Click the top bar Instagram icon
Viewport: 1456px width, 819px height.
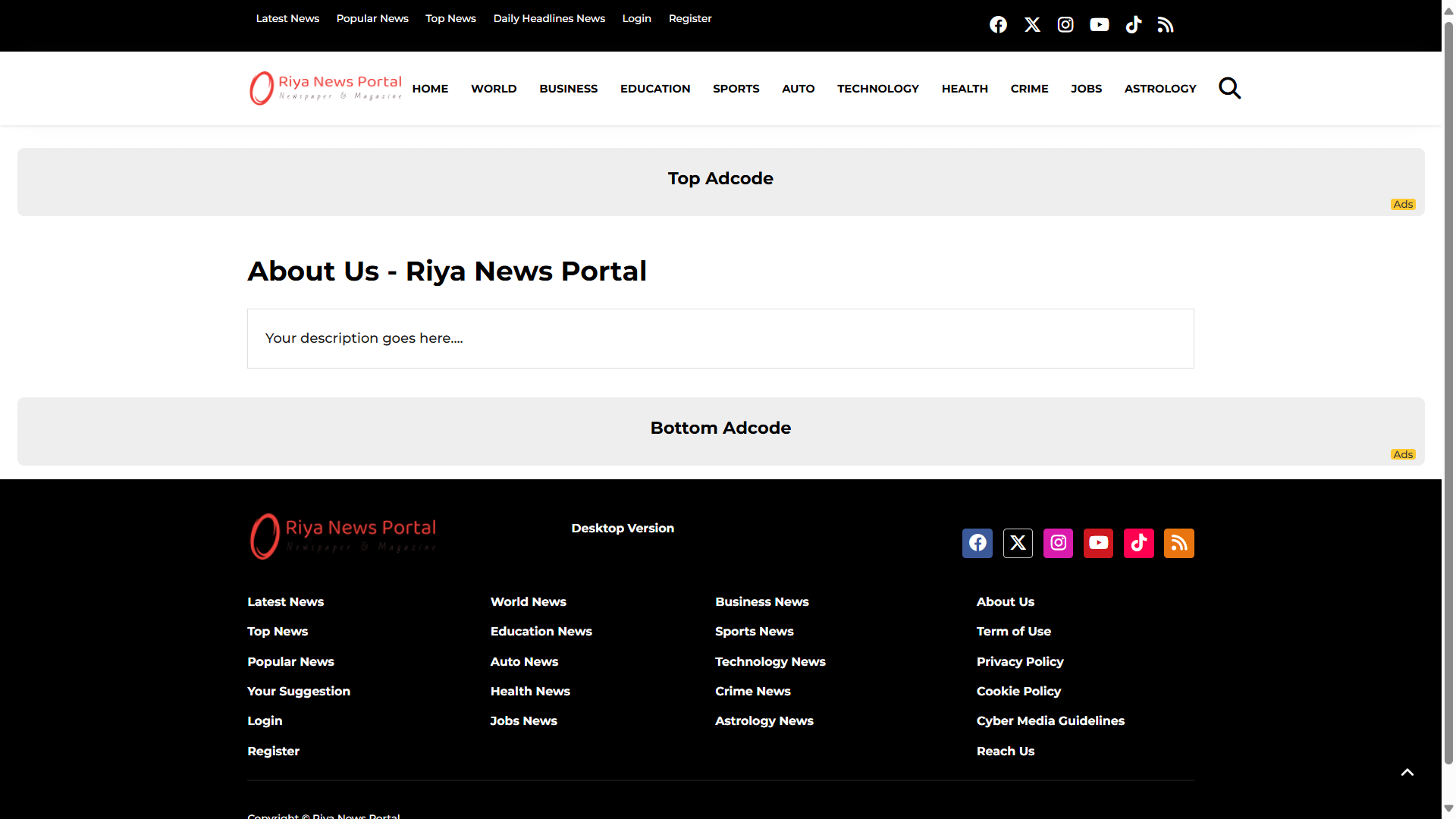point(1065,25)
